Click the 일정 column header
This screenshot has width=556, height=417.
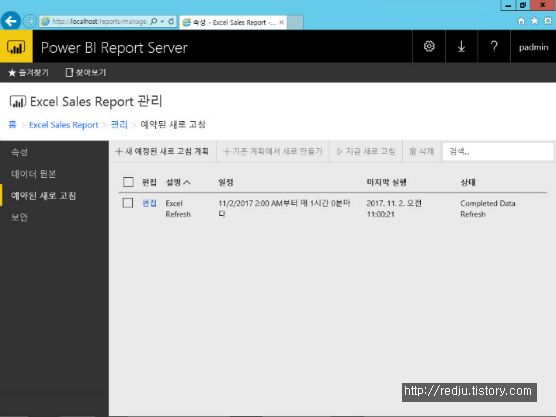tap(226, 182)
